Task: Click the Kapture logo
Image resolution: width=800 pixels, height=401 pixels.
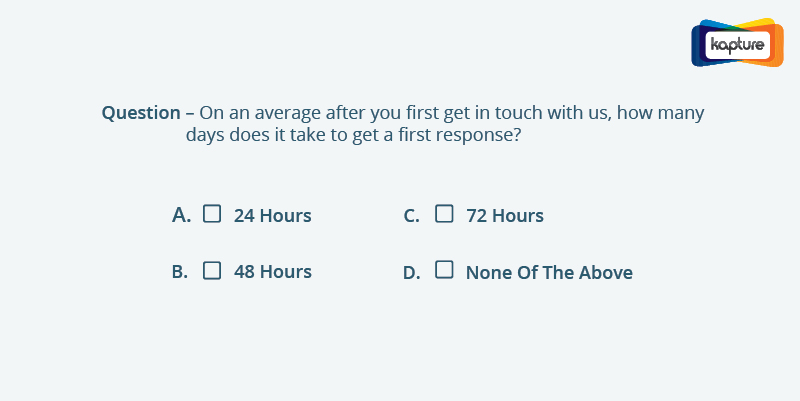Action: click(737, 43)
